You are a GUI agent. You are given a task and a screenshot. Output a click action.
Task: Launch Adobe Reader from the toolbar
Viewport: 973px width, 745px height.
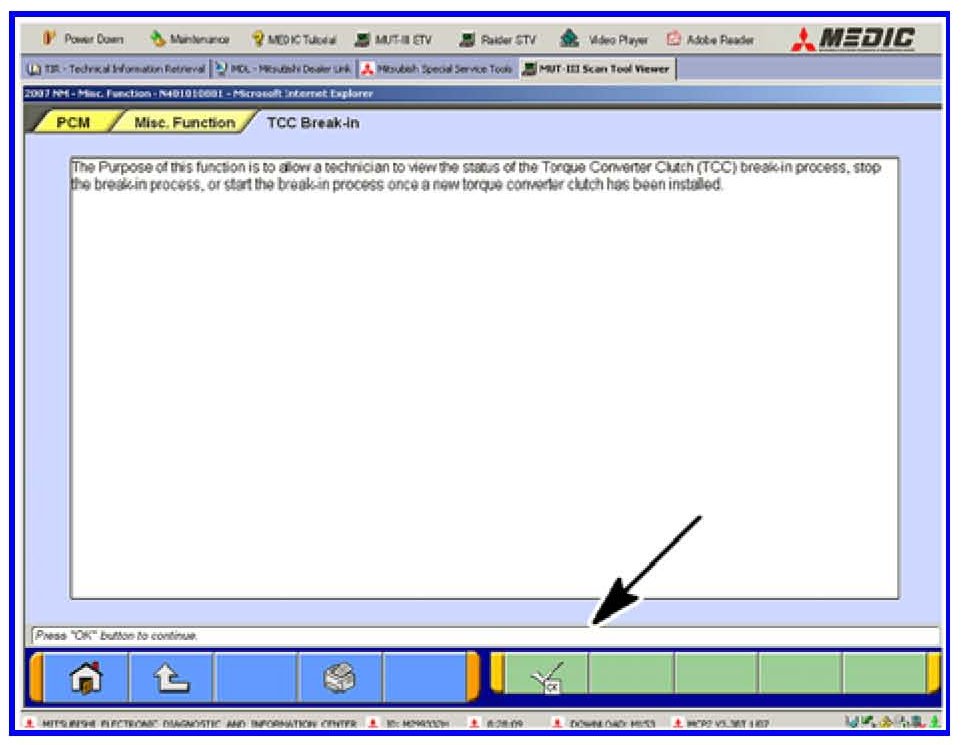tap(709, 40)
